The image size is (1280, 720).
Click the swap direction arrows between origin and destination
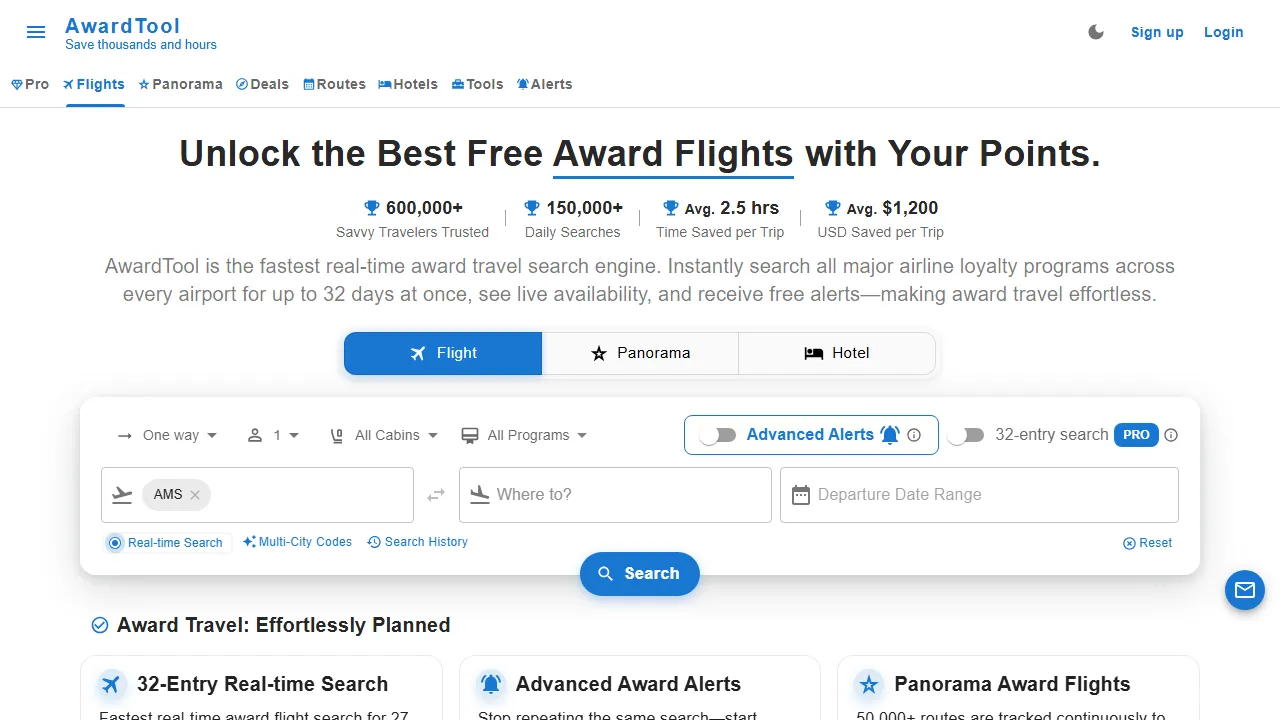coord(436,494)
